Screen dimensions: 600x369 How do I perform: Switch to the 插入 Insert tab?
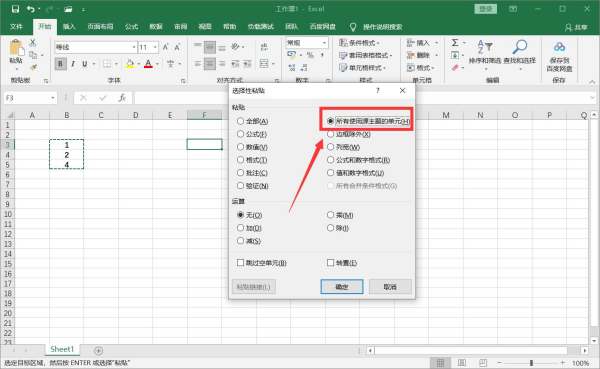[69, 27]
